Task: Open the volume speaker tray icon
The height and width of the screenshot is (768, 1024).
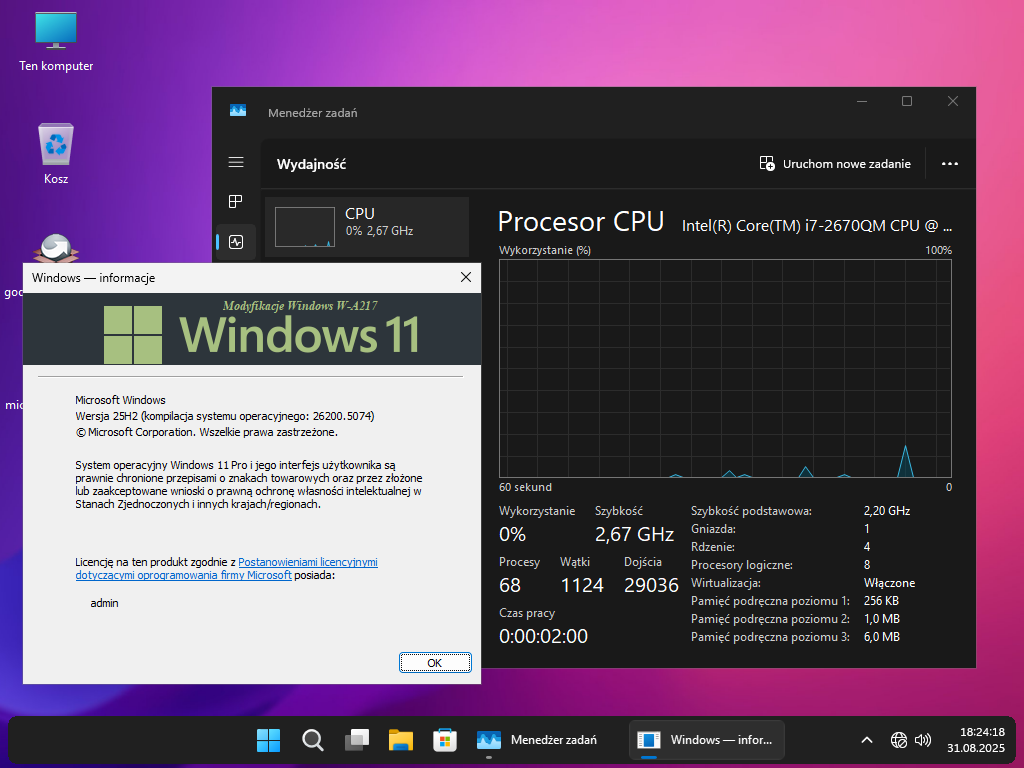Action: pos(923,740)
